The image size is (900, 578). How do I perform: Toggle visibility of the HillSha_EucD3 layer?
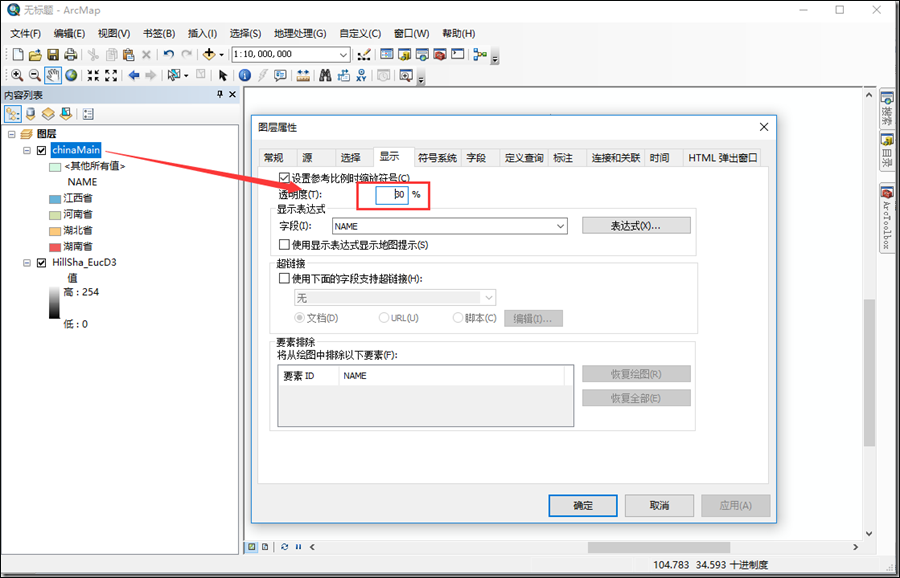click(42, 263)
